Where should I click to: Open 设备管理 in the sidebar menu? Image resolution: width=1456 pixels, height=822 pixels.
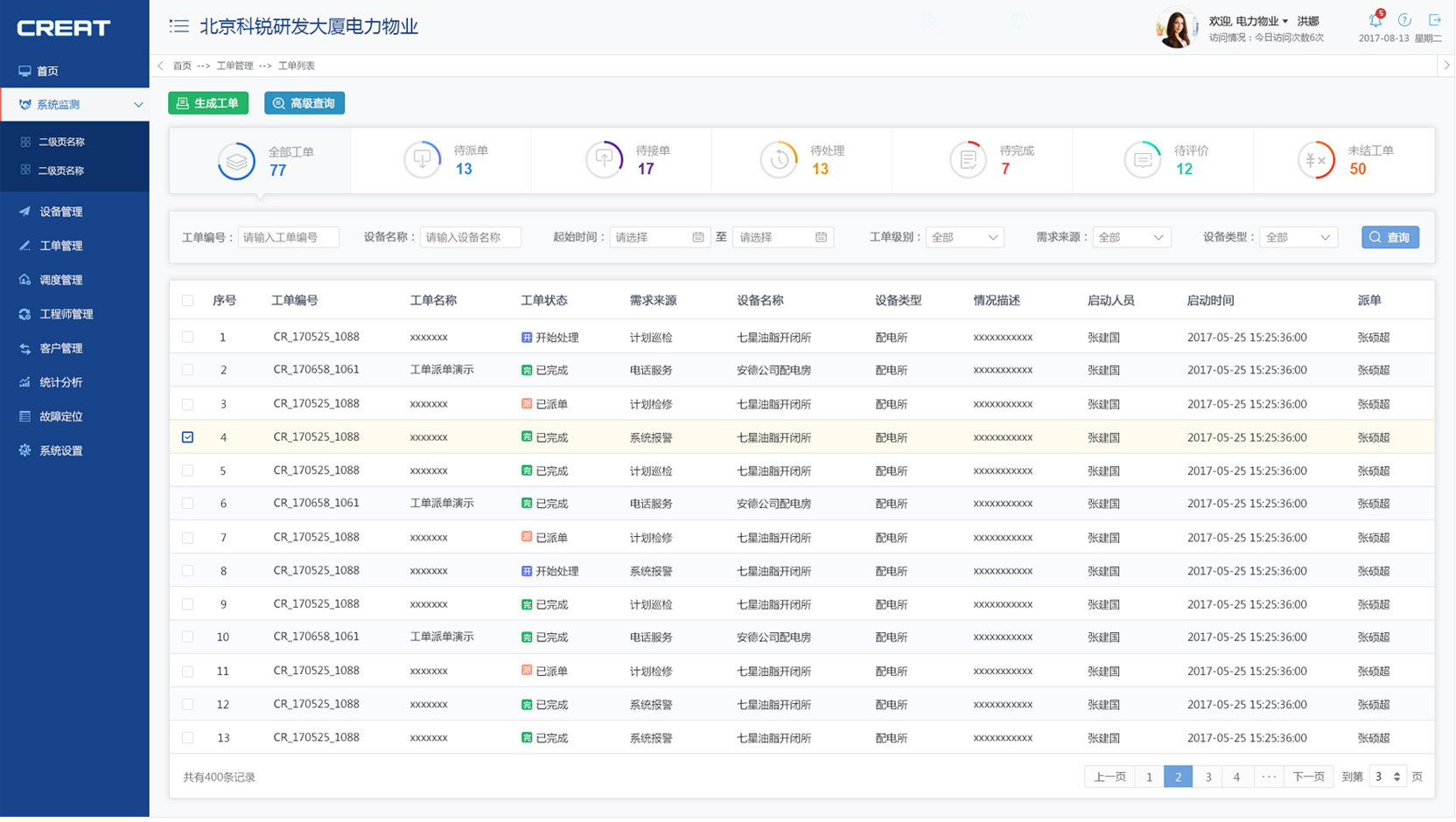click(x=60, y=212)
